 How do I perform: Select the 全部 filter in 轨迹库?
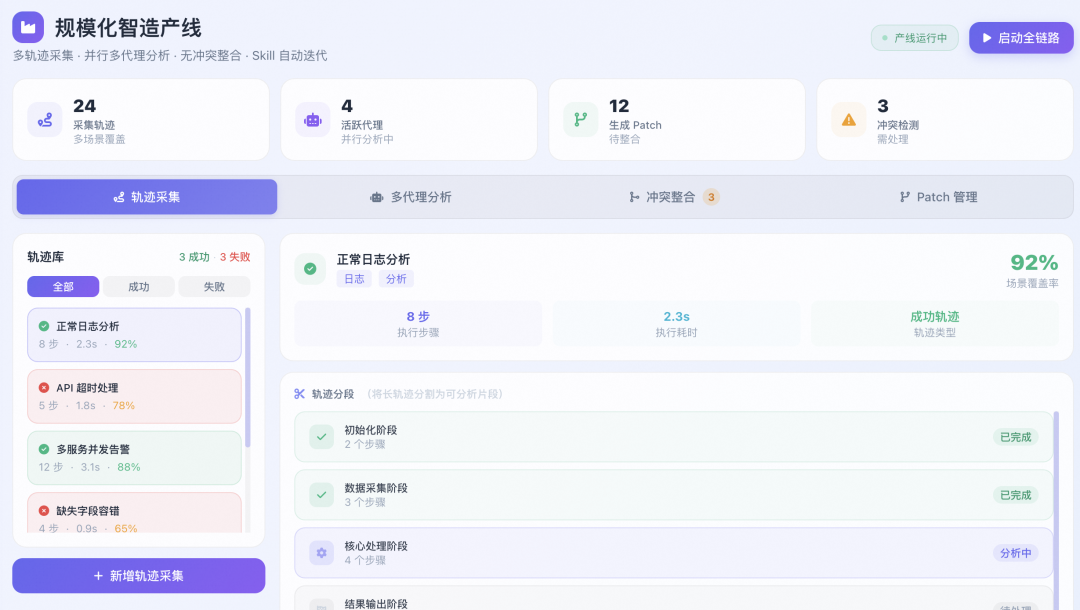click(x=63, y=286)
